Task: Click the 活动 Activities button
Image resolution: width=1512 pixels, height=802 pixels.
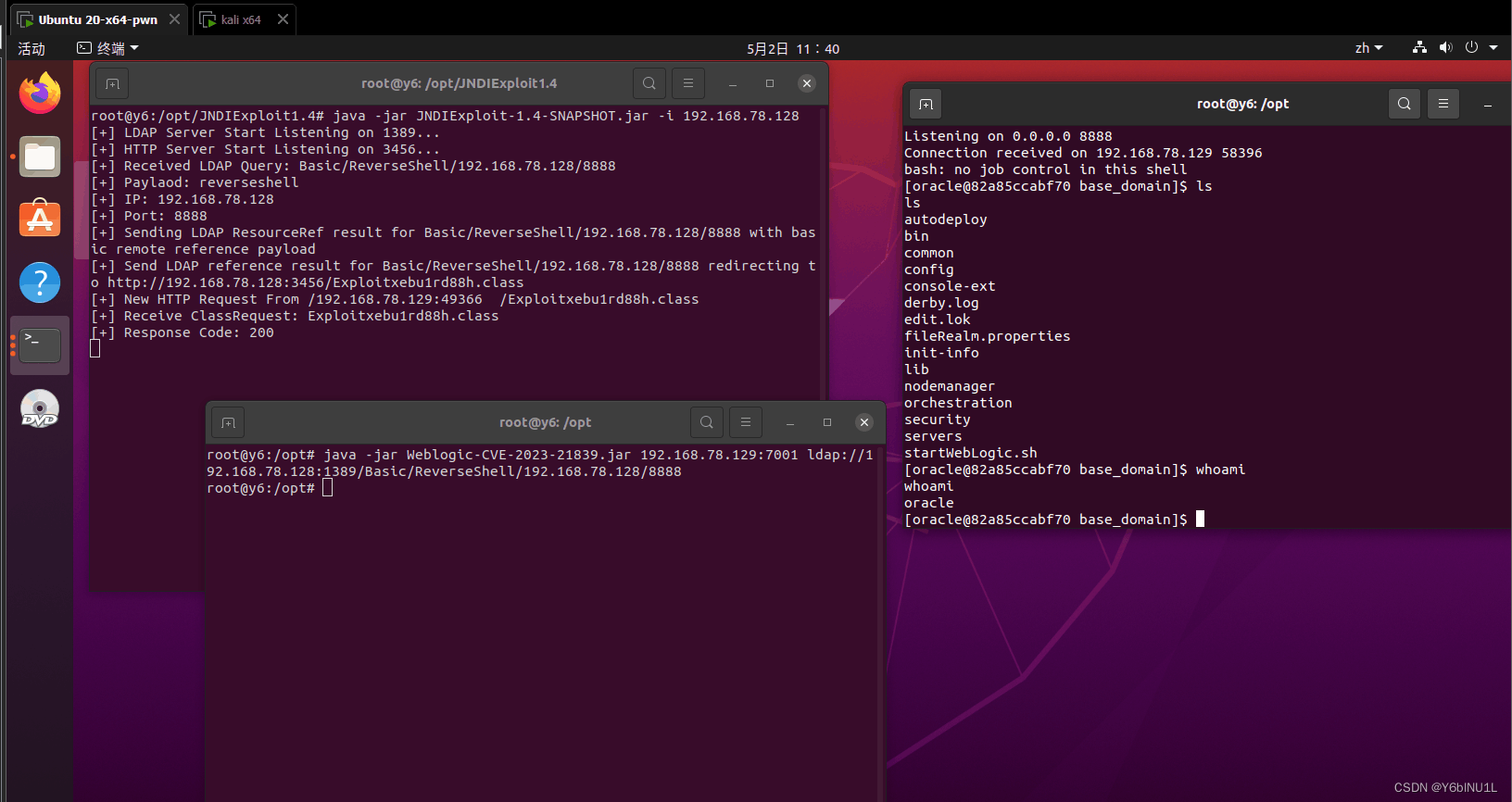Action: (31, 48)
